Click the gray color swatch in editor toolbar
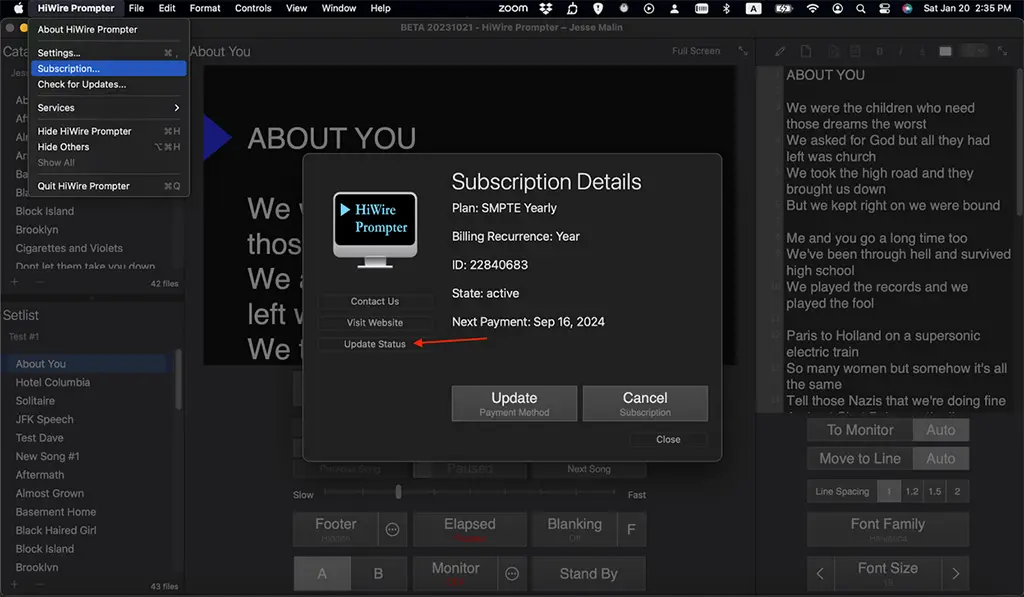 click(x=945, y=51)
